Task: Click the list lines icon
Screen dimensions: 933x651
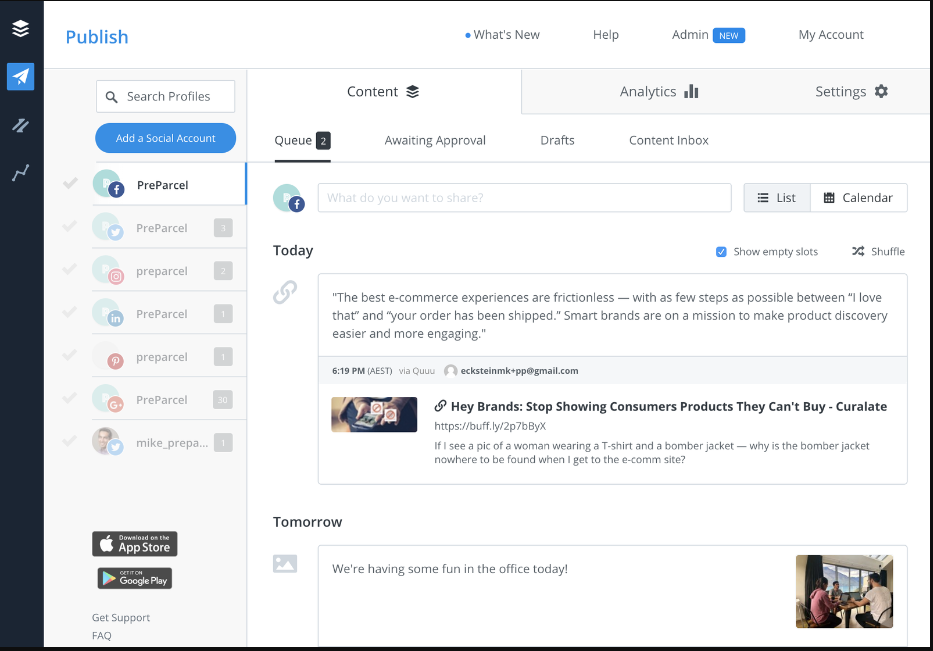Action: point(763,198)
